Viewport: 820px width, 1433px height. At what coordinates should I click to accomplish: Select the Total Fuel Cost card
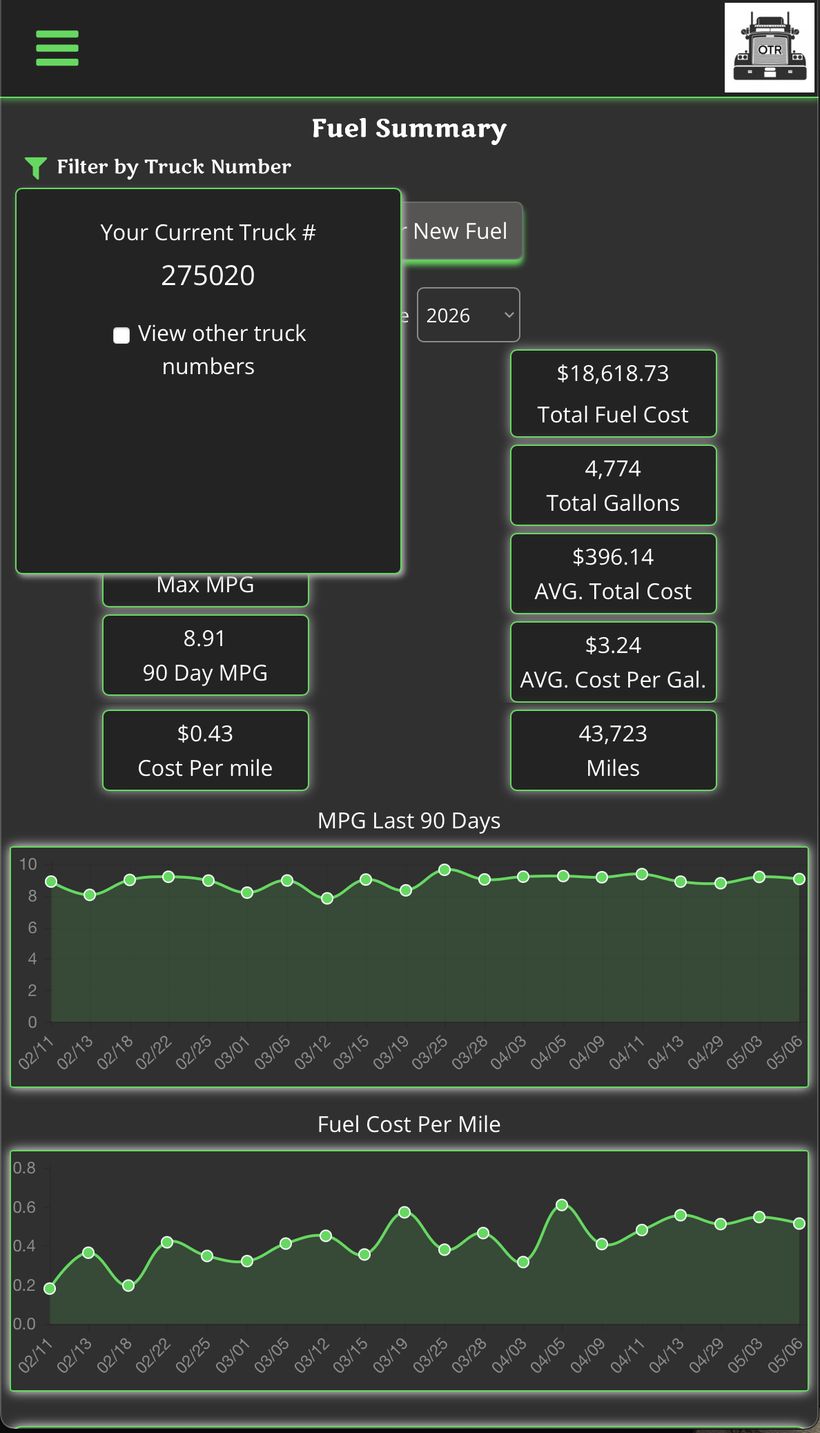click(x=613, y=393)
